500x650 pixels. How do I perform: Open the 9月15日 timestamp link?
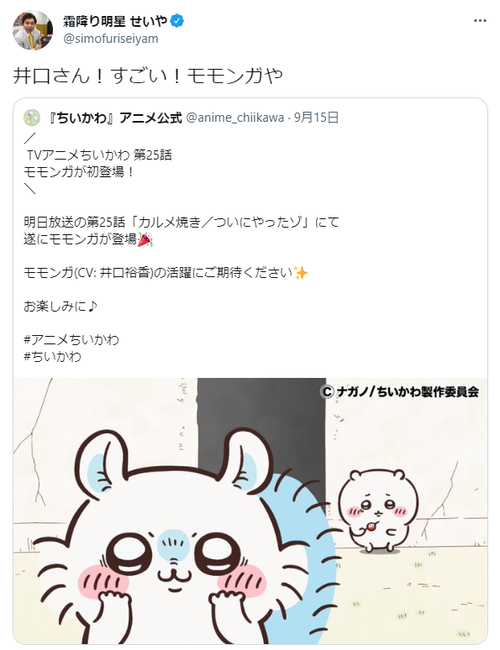pyautogui.click(x=316, y=118)
